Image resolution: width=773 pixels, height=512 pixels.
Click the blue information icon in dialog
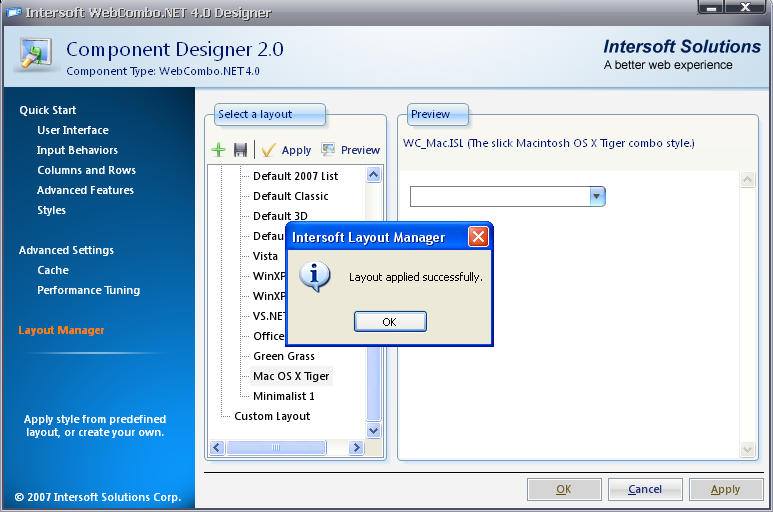[x=315, y=277]
